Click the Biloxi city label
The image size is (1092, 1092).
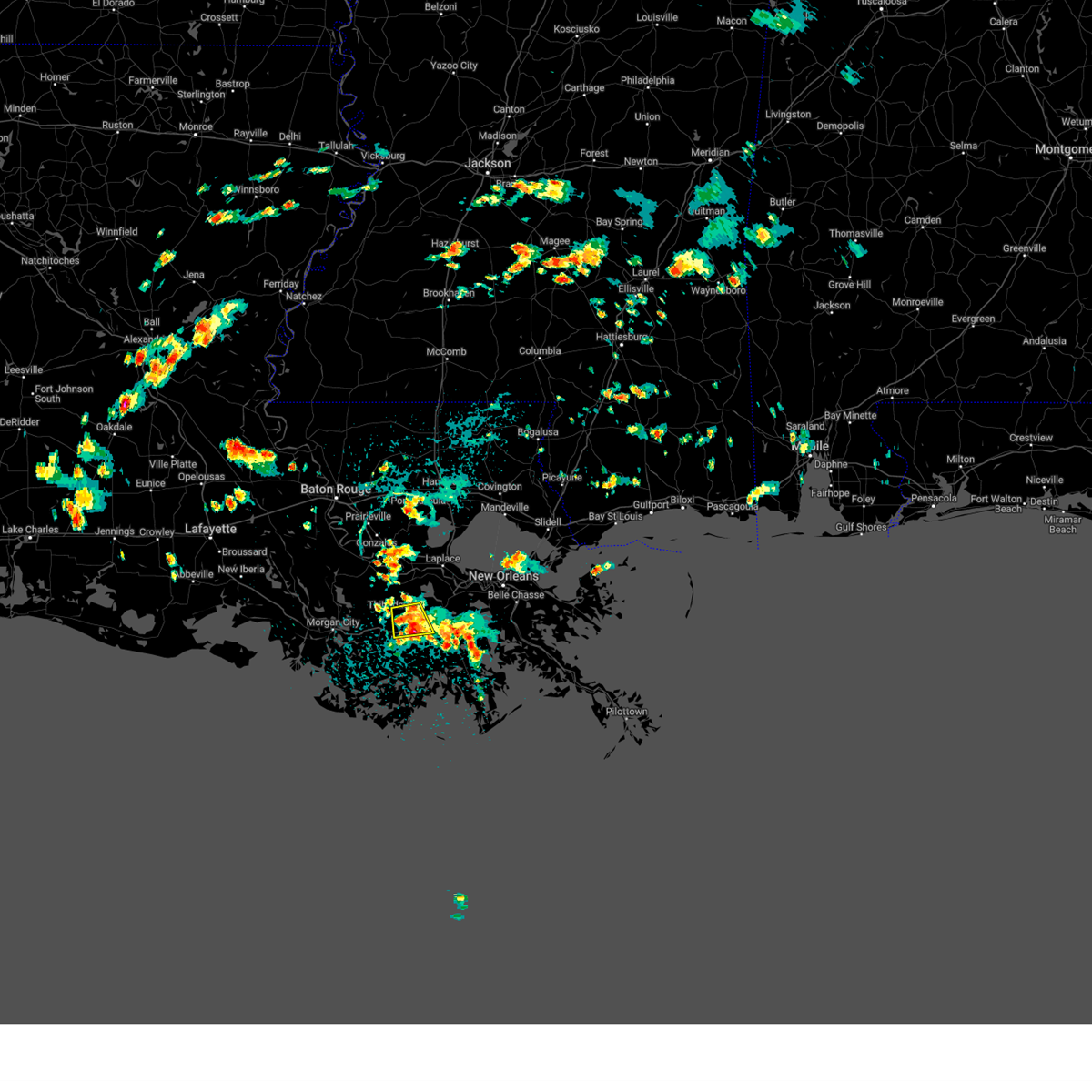point(682,500)
